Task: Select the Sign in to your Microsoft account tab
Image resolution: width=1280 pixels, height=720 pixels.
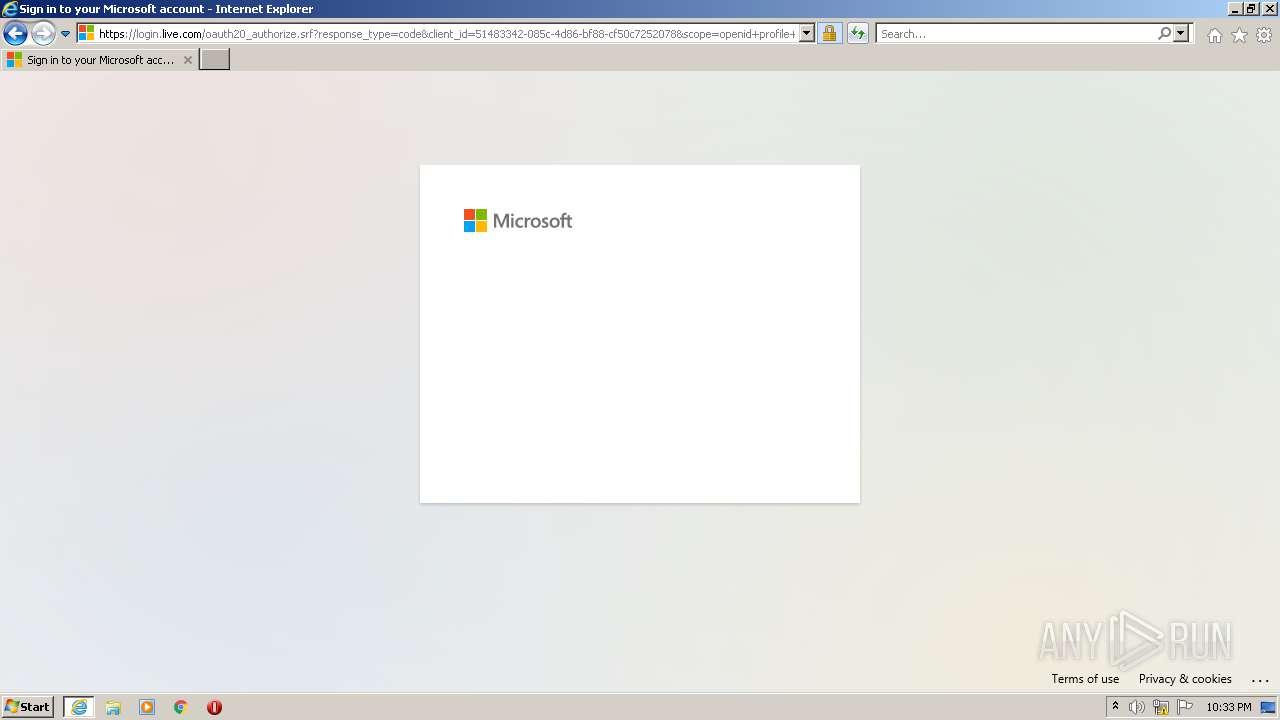Action: [x=99, y=60]
